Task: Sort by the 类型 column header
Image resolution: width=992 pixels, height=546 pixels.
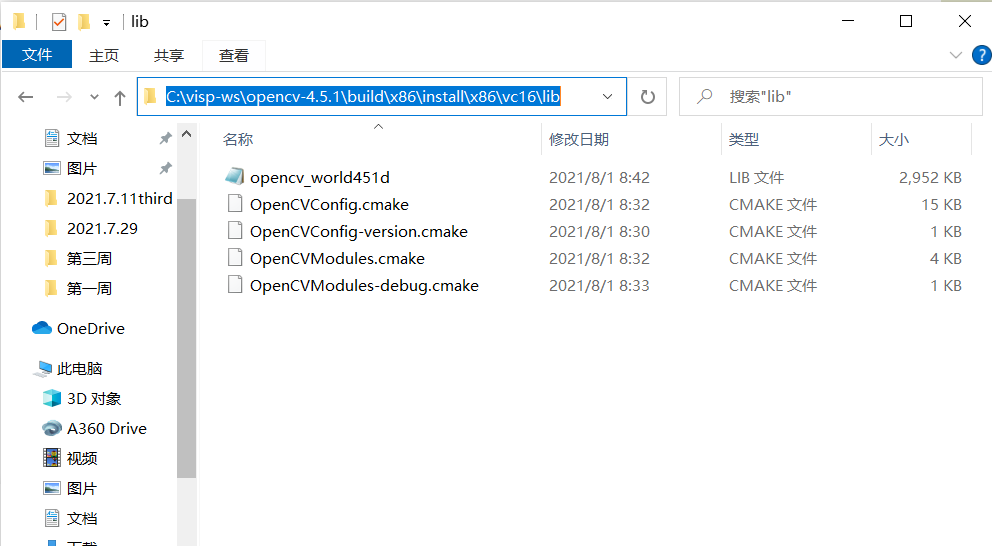Action: pyautogui.click(x=744, y=139)
